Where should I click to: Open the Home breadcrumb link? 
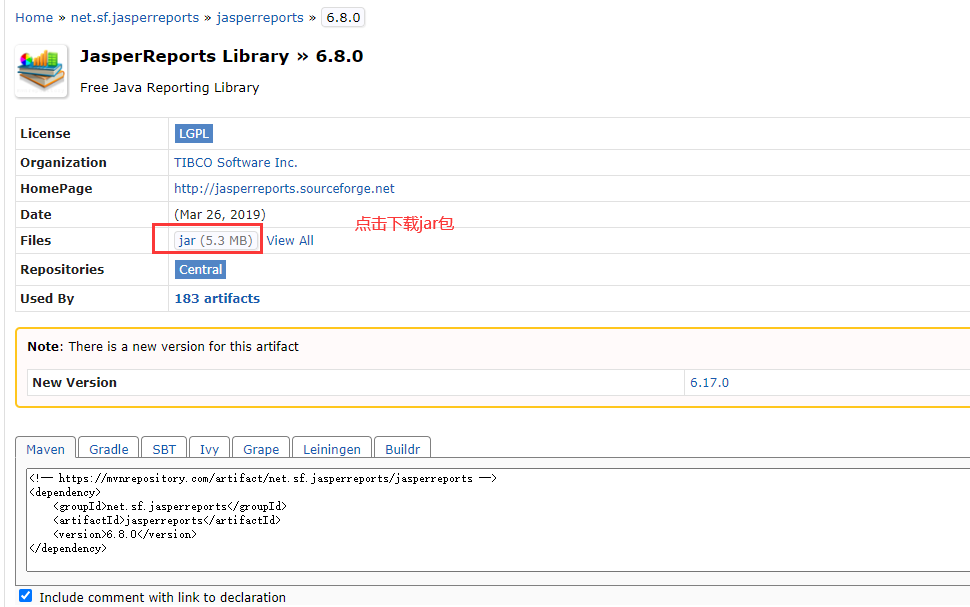point(34,17)
